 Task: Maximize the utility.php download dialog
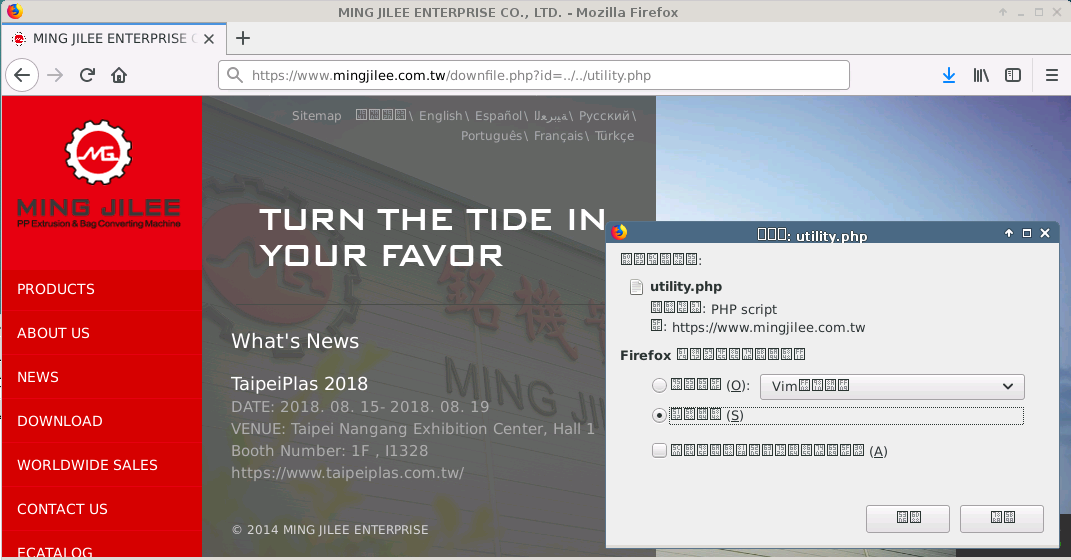1027,233
